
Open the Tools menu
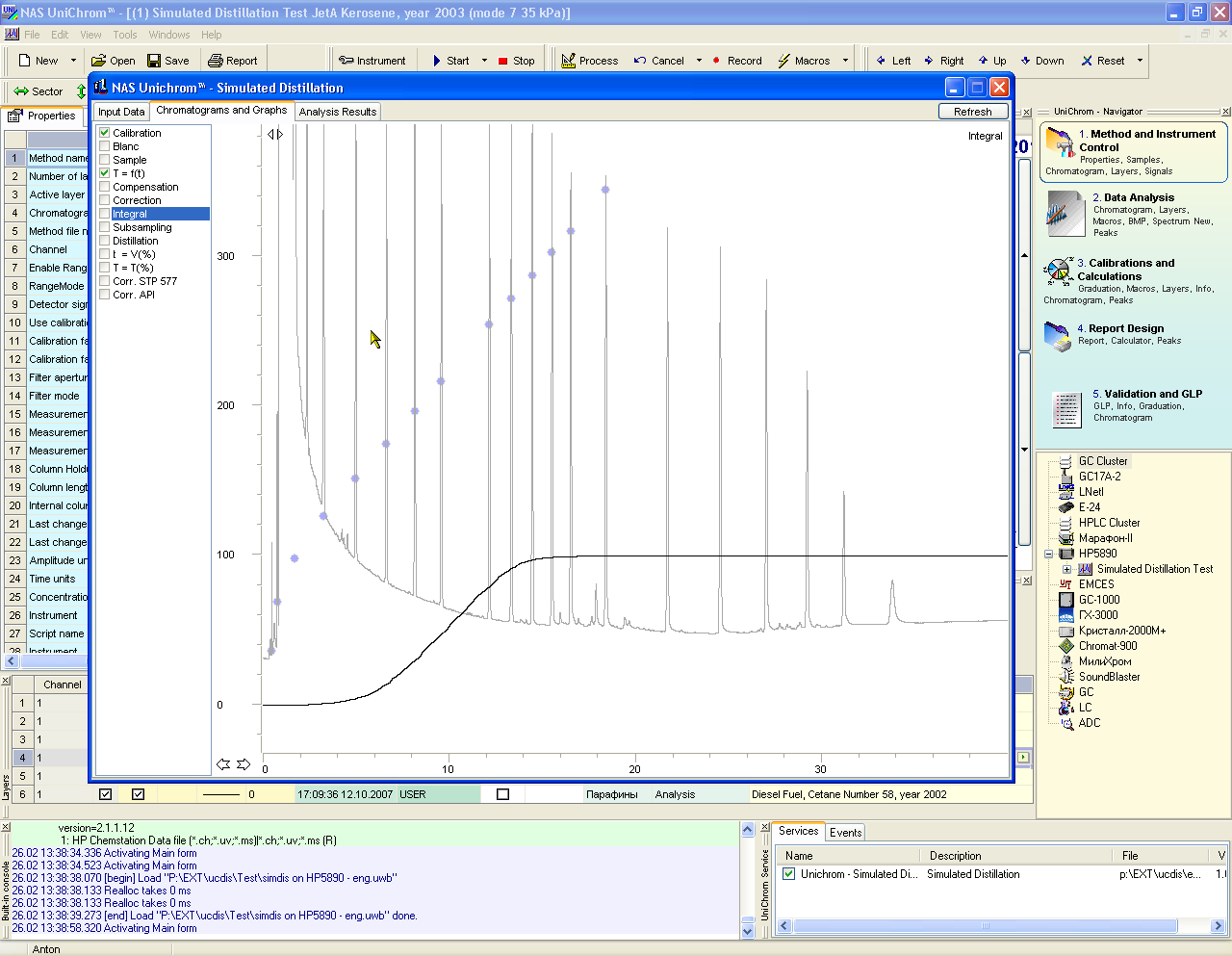125,35
